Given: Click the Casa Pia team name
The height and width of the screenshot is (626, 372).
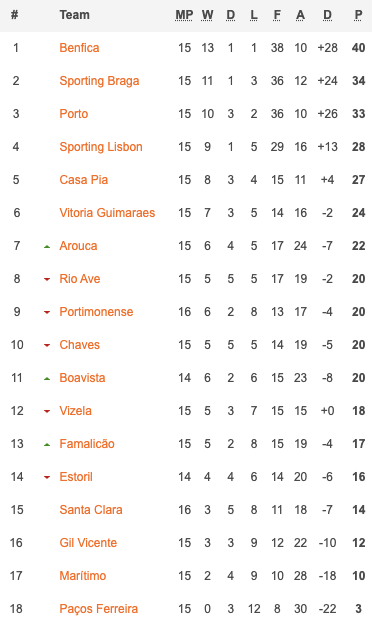Looking at the screenshot, I should click(84, 180).
